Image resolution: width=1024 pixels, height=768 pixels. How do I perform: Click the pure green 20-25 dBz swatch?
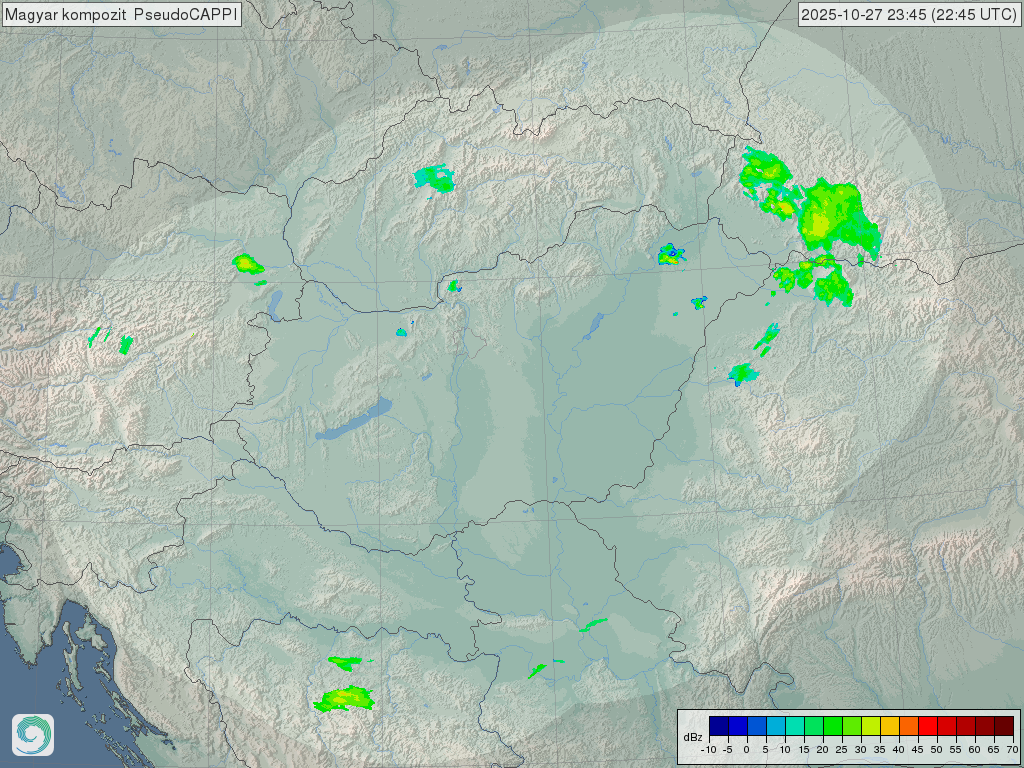click(x=833, y=725)
